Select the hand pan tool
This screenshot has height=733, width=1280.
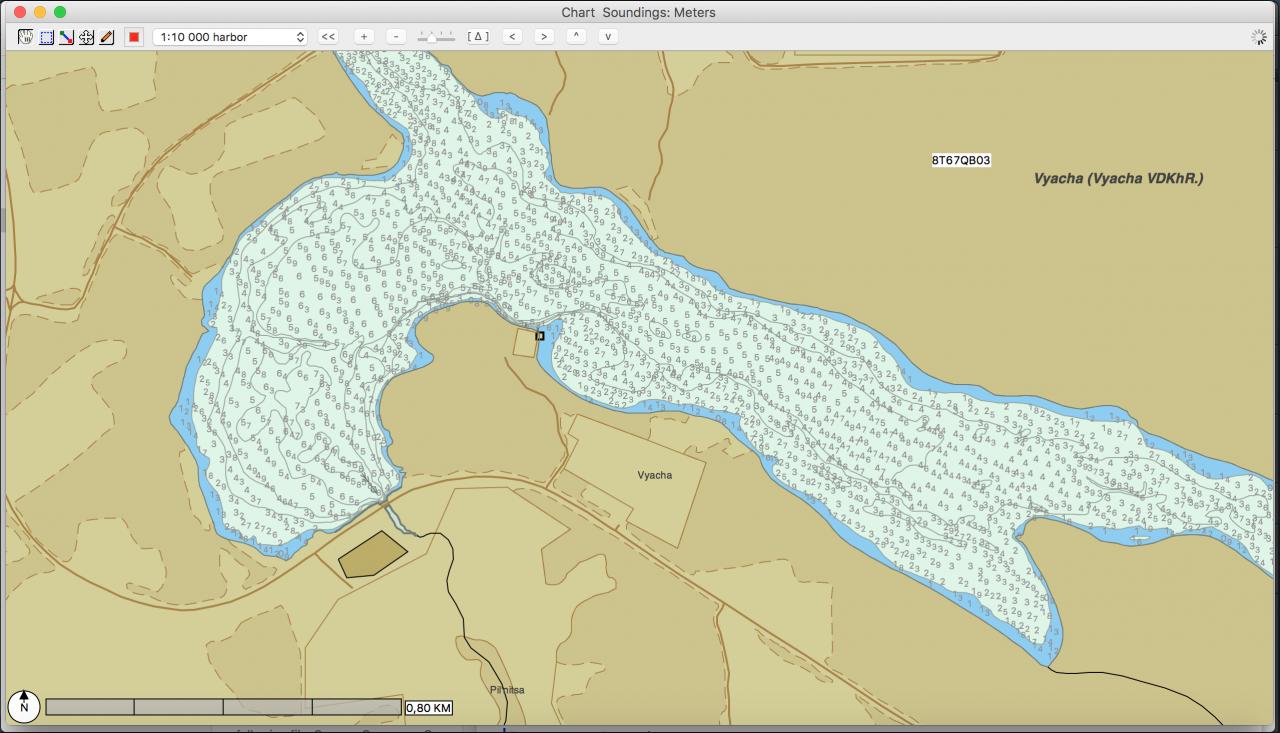click(26, 37)
